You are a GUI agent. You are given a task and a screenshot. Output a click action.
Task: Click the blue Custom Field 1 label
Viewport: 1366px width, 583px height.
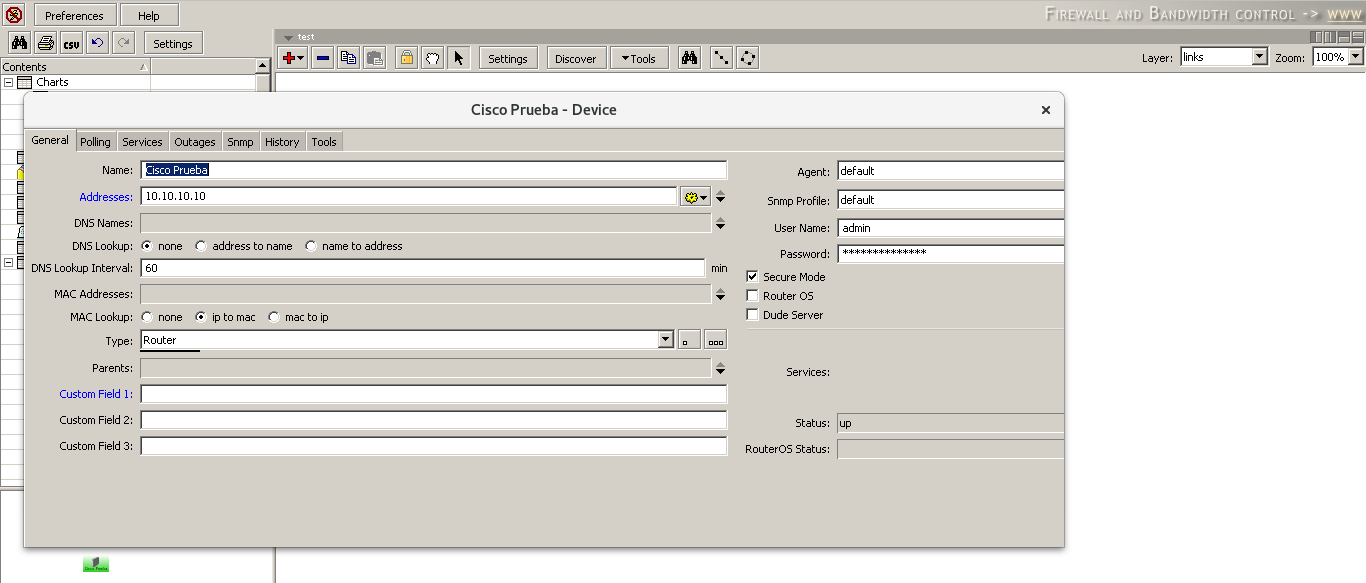click(x=96, y=394)
